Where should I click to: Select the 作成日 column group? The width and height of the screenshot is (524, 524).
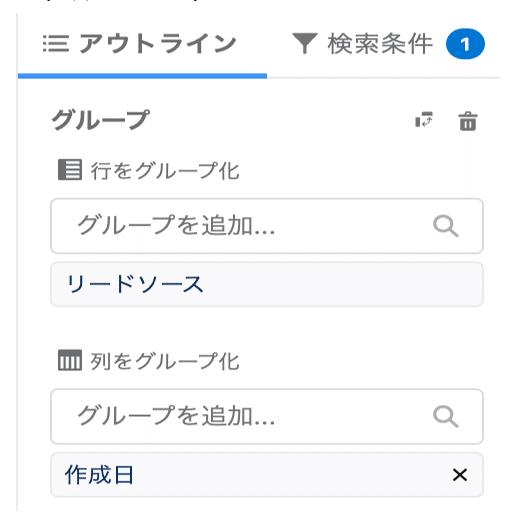click(x=267, y=475)
